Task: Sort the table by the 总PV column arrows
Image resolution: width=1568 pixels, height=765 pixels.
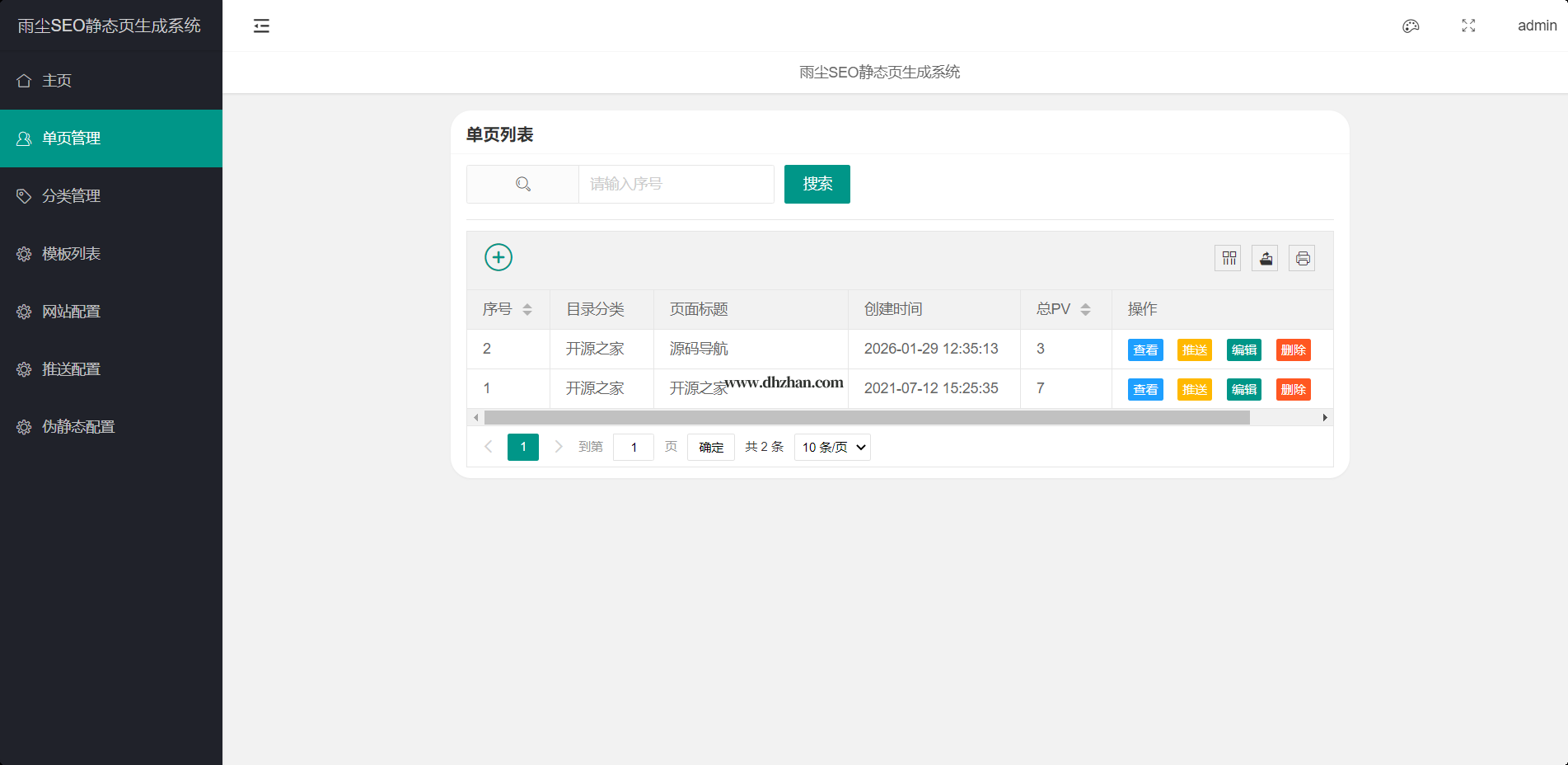Action: (x=1085, y=309)
